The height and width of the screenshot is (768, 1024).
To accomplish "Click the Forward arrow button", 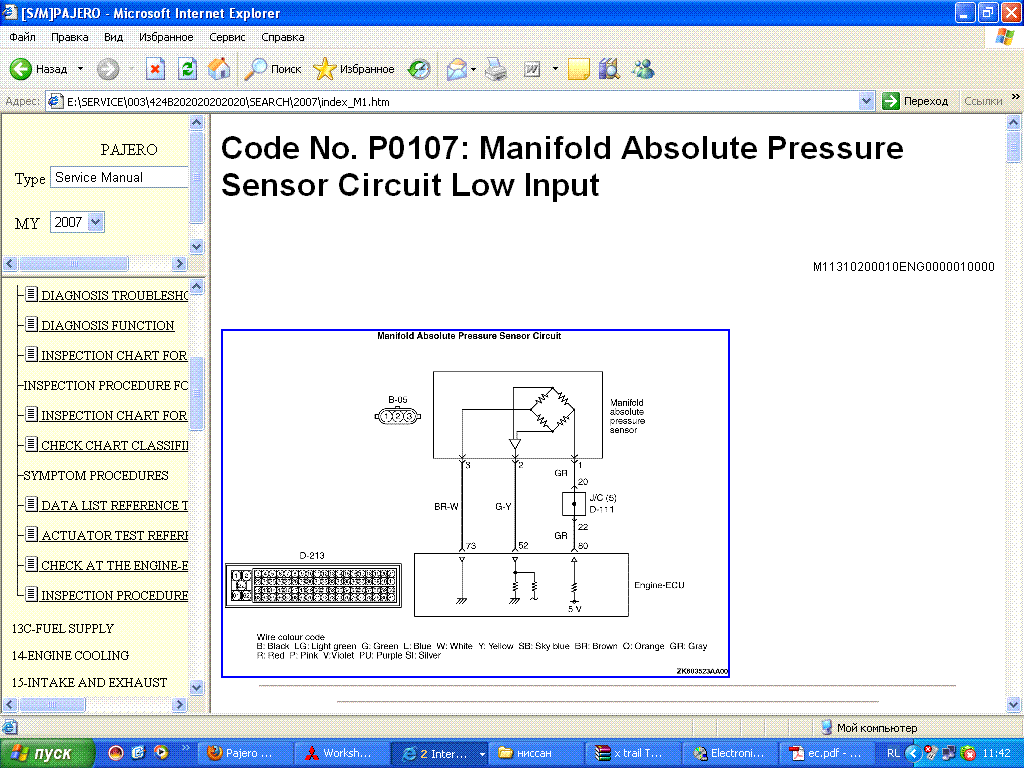I will (x=108, y=69).
